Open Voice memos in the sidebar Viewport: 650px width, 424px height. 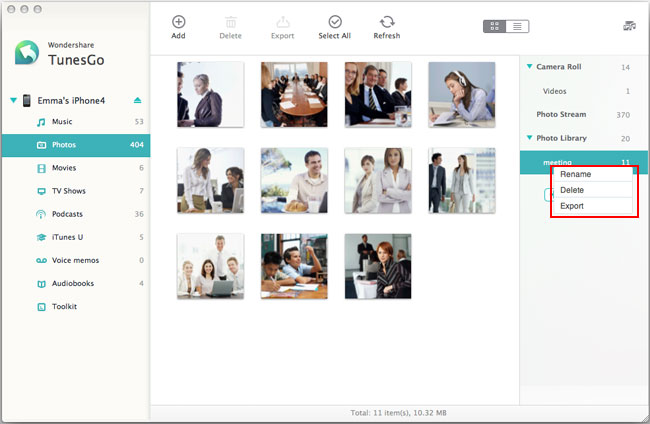coord(76,260)
